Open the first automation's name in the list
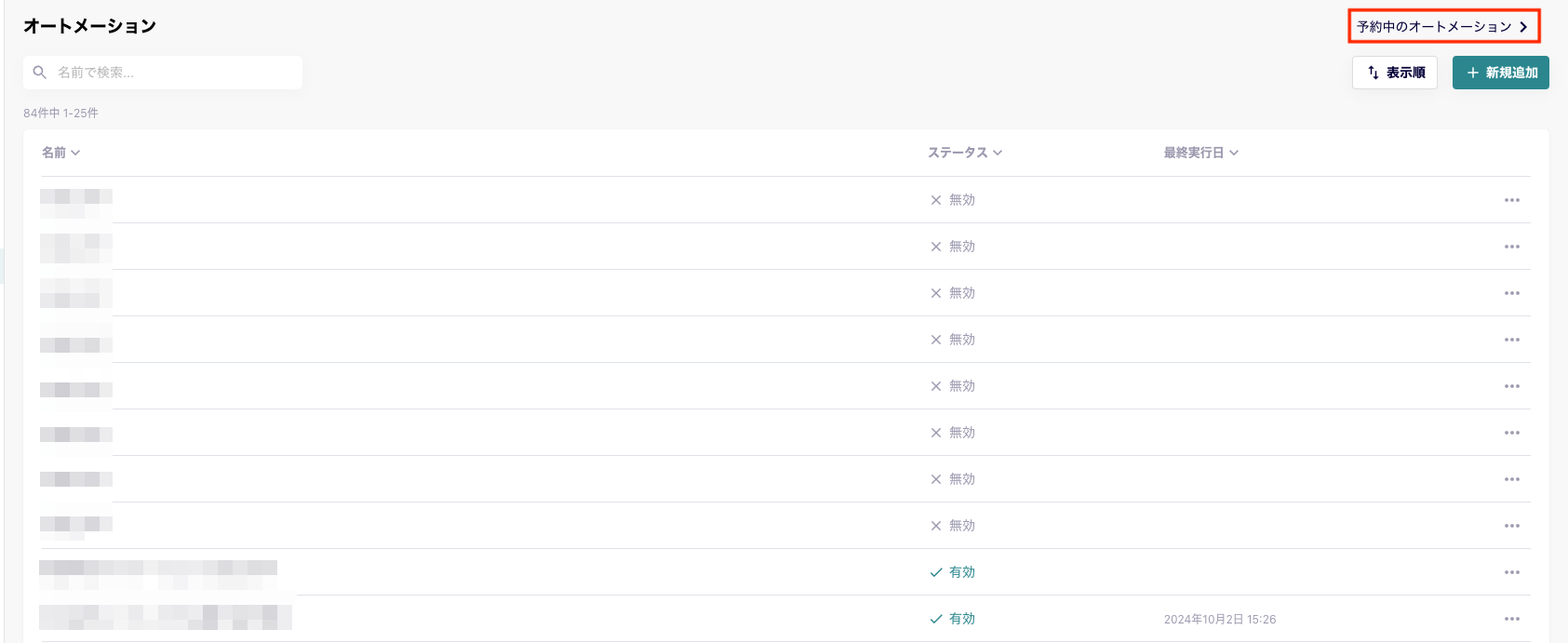 click(76, 200)
